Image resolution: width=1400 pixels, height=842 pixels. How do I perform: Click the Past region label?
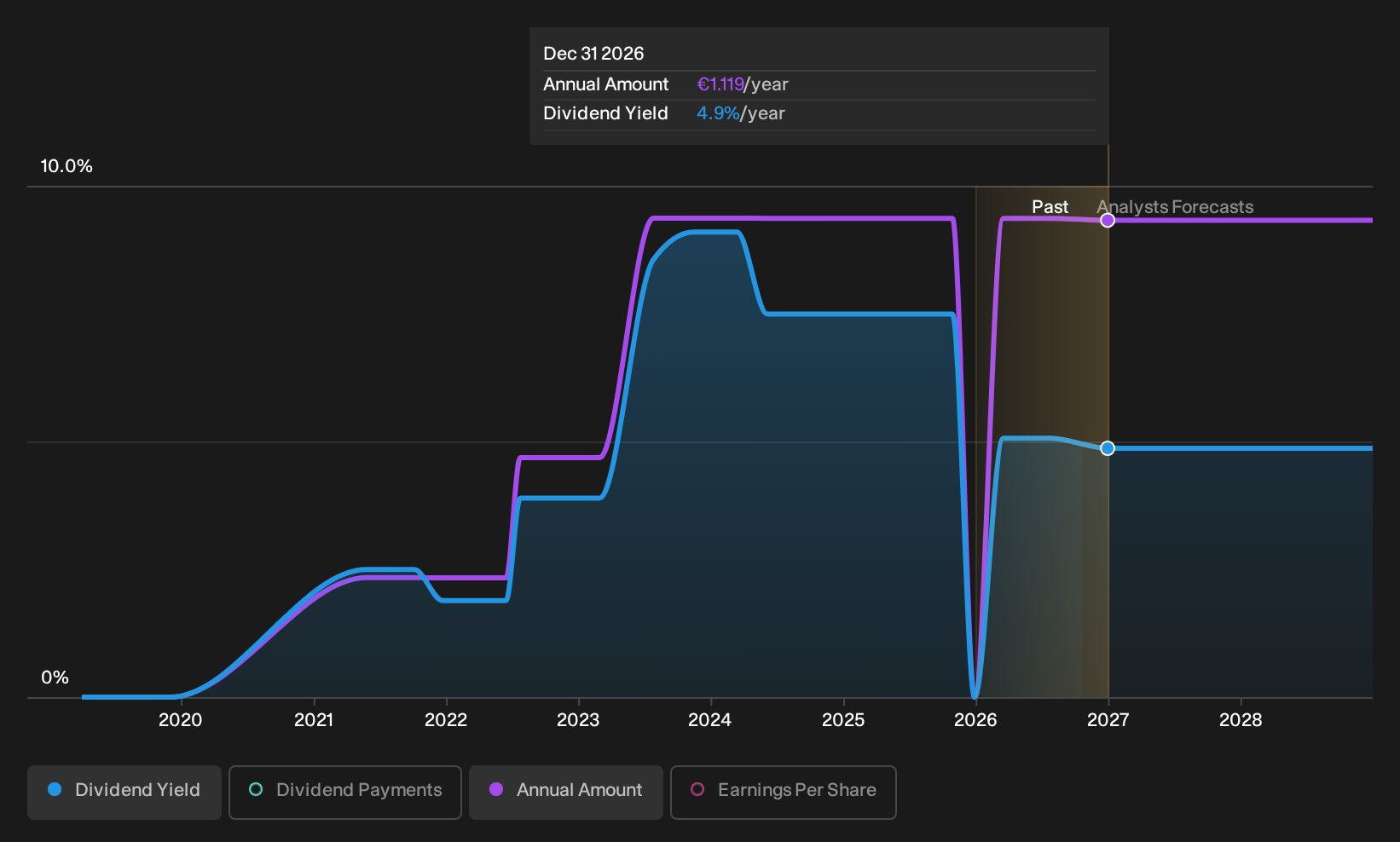[1050, 207]
